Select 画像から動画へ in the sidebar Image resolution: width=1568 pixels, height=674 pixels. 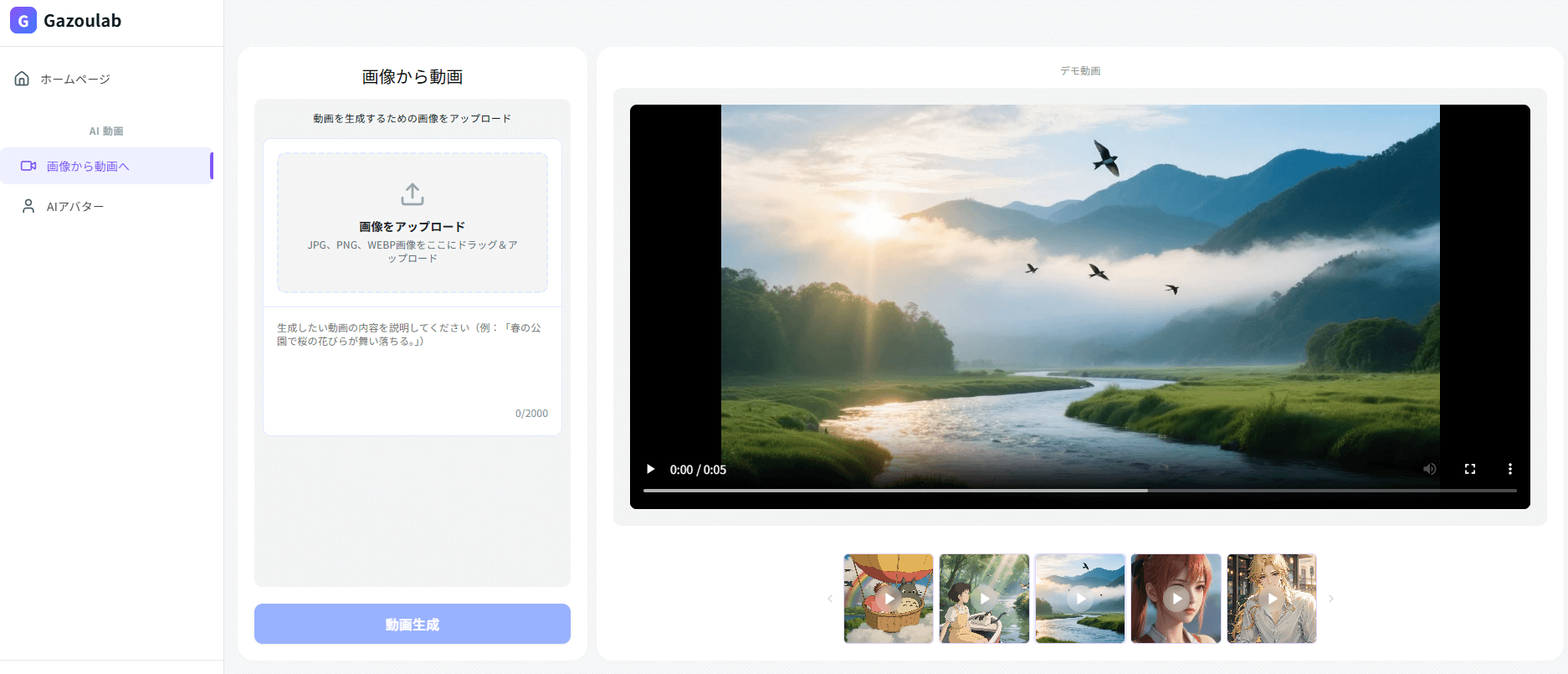tap(106, 166)
